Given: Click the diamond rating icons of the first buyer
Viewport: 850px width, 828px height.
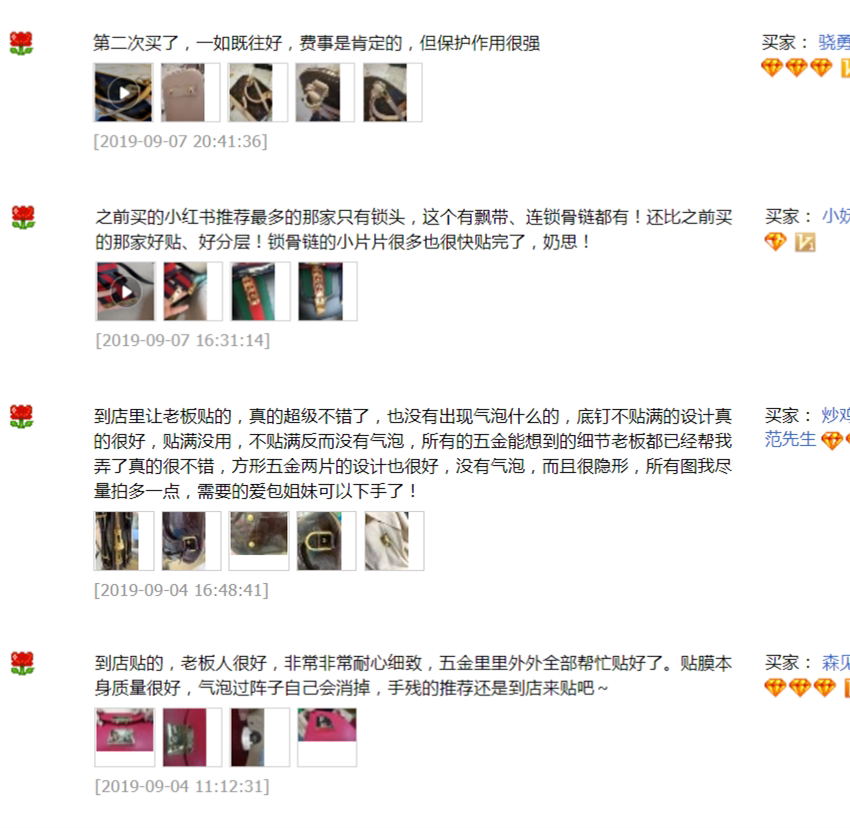Looking at the screenshot, I should tap(796, 68).
